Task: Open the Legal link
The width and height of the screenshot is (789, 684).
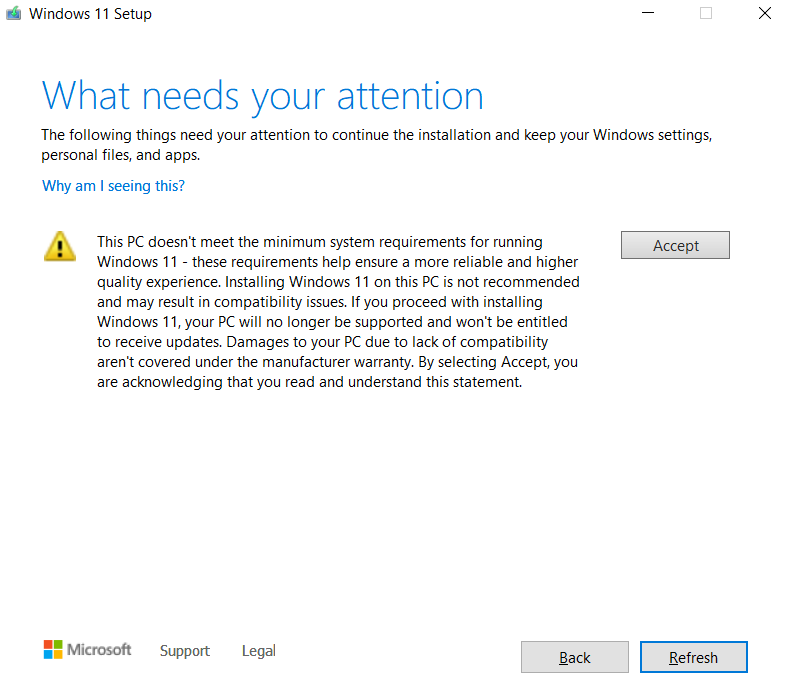Action: 259,651
